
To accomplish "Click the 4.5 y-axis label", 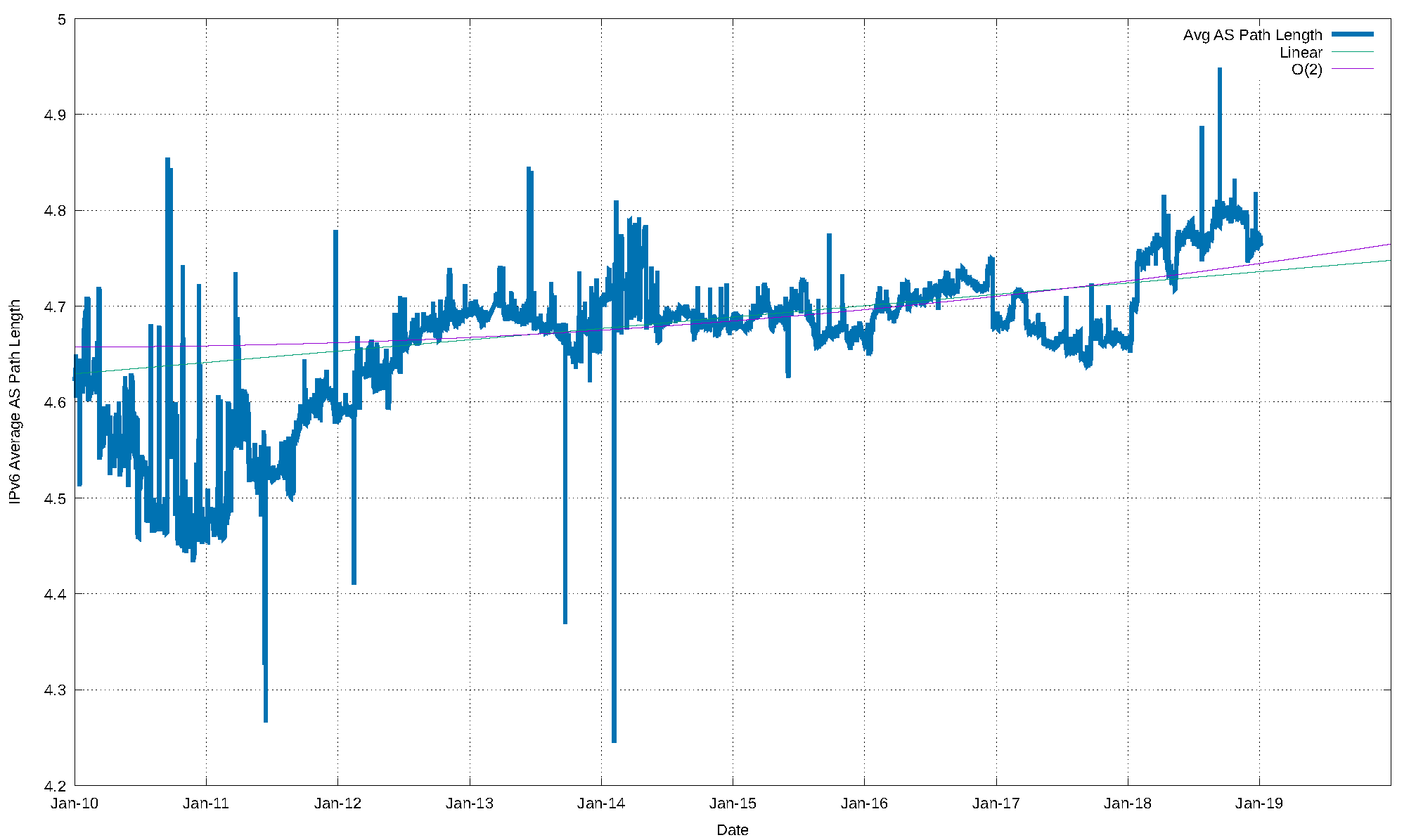I will pos(55,498).
